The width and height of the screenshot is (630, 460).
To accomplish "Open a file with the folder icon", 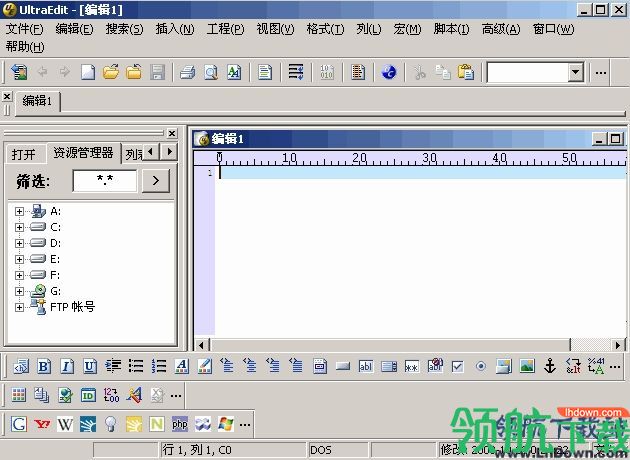I will (111, 72).
